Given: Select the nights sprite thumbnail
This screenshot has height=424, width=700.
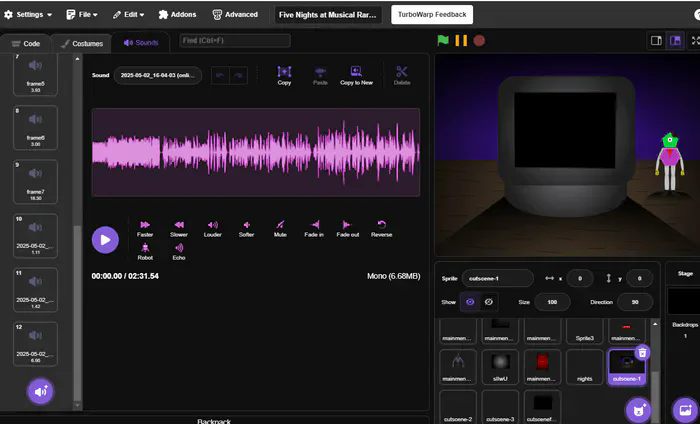Looking at the screenshot, I should tap(584, 367).
